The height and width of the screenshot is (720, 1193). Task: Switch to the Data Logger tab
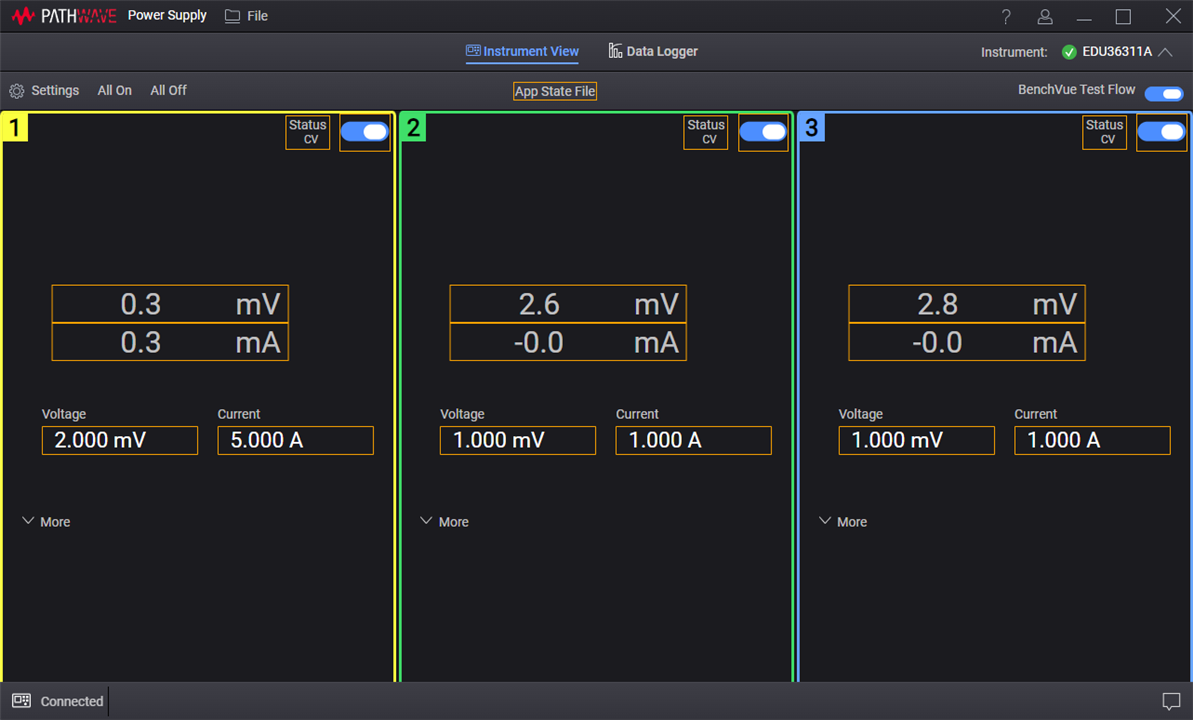click(653, 51)
